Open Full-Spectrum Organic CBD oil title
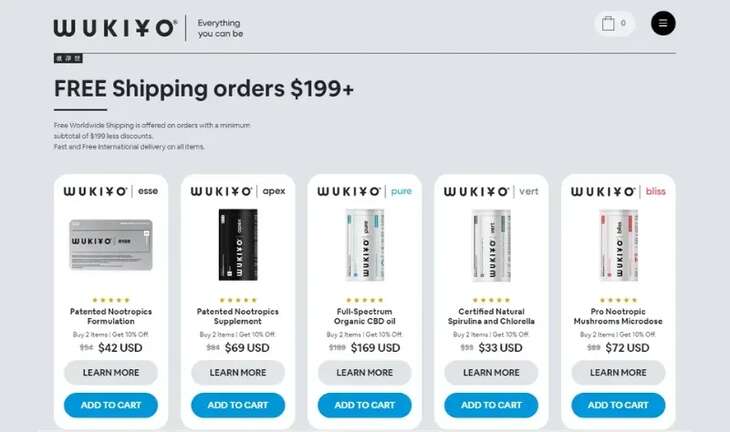This screenshot has width=730, height=432. [x=365, y=316]
